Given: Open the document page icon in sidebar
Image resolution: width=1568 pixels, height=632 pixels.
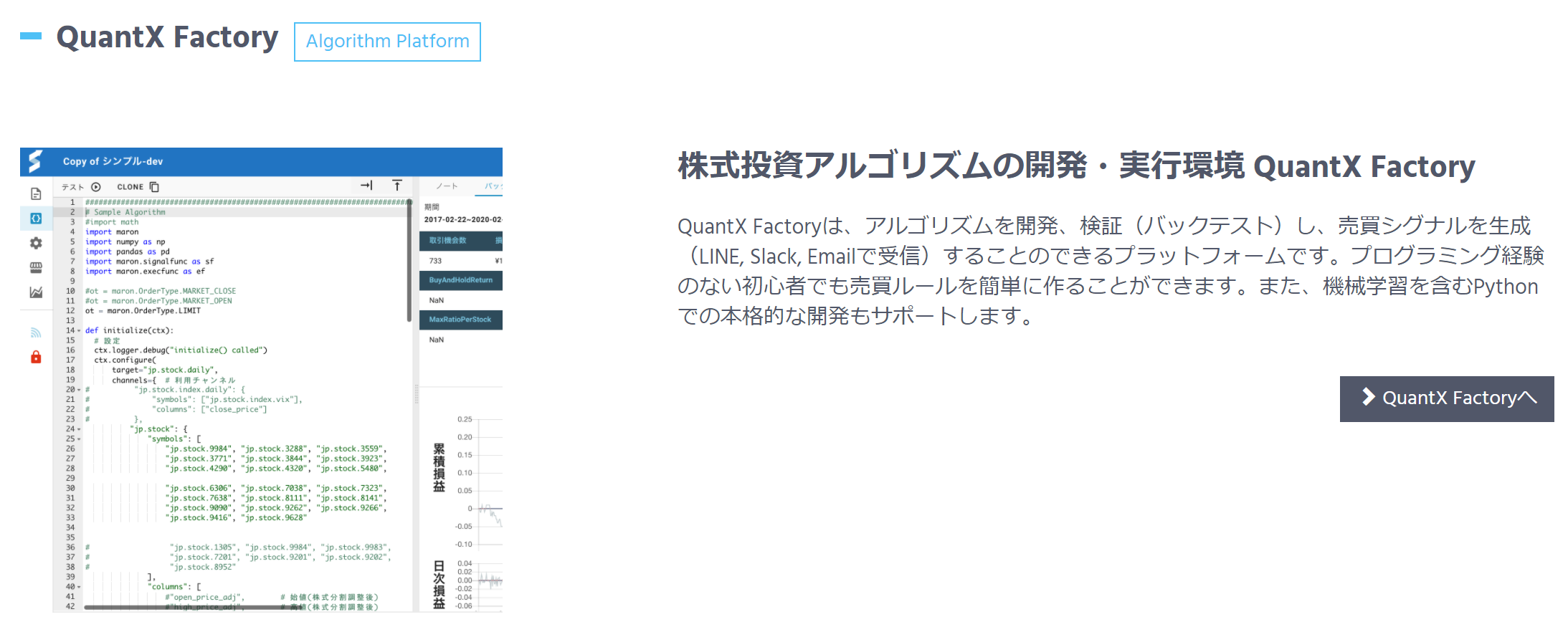Looking at the screenshot, I should tap(36, 193).
